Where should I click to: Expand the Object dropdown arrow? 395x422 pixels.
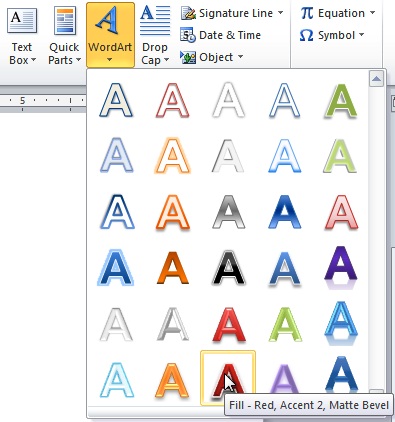point(240,57)
